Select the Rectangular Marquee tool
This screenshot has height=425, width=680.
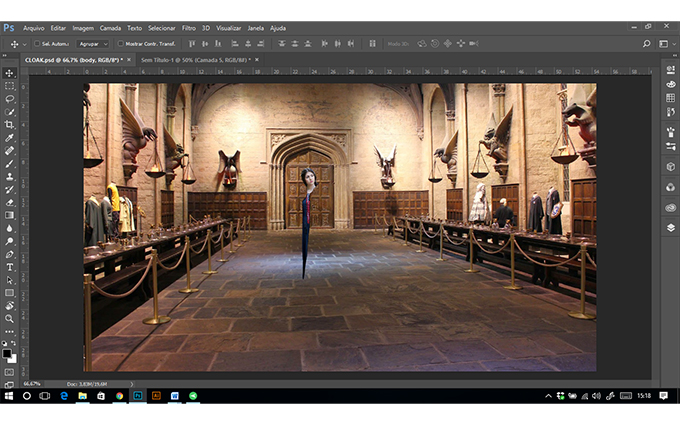pos(9,86)
